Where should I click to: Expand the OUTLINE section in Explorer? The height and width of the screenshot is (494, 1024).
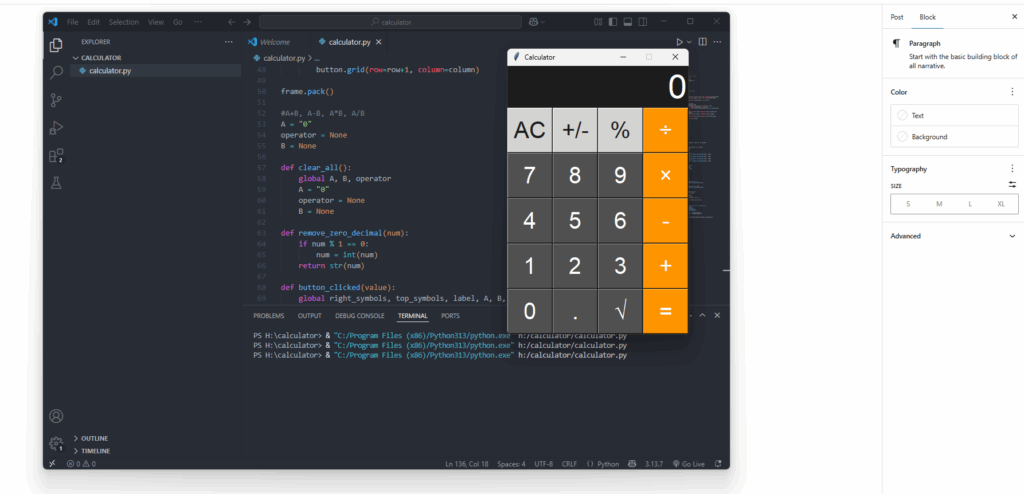click(95, 438)
